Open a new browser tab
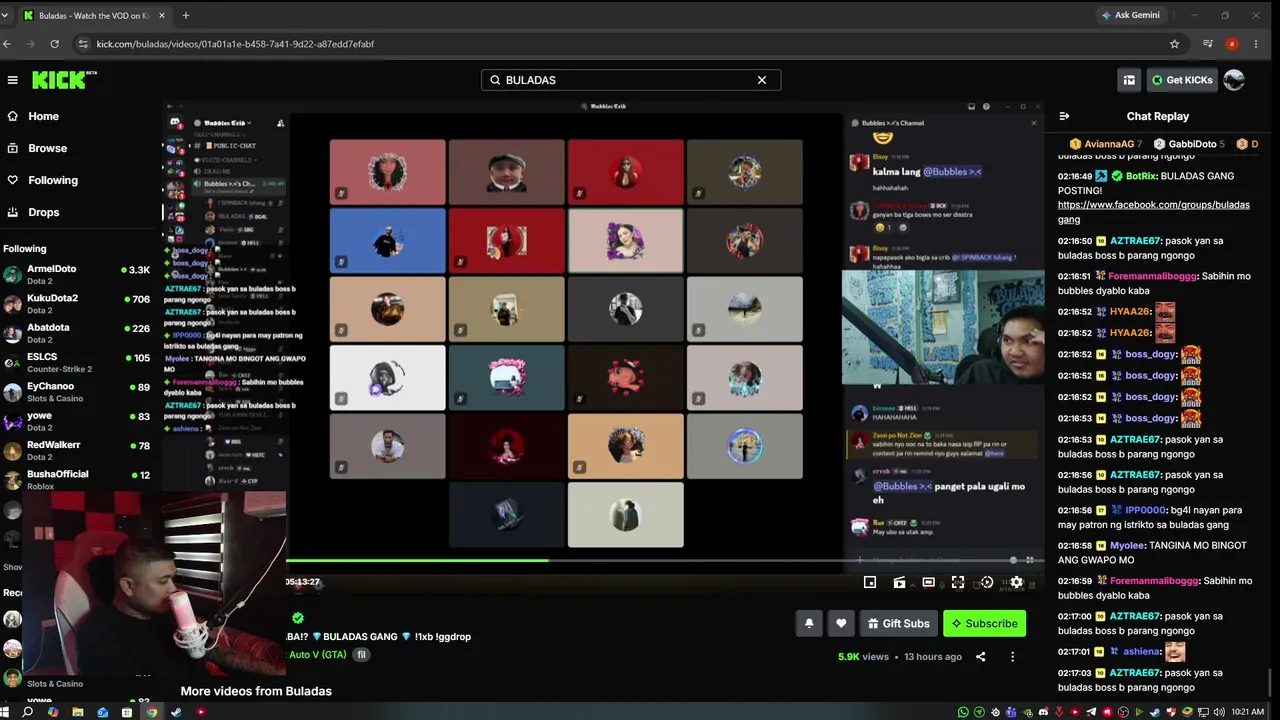The height and width of the screenshot is (720, 1280). (185, 15)
